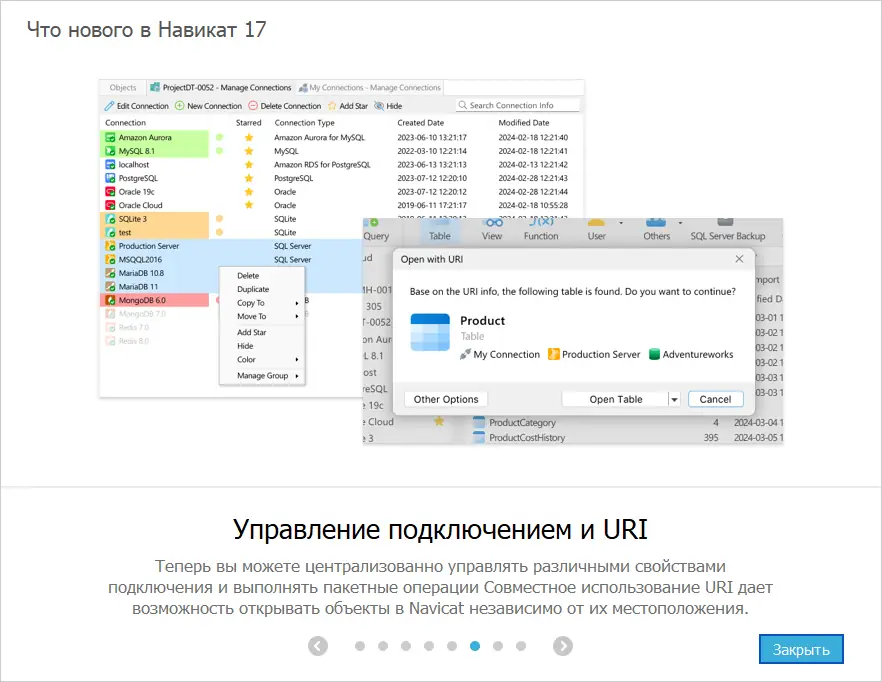
Task: Select the third slide indicator dot
Action: pyautogui.click(x=406, y=646)
